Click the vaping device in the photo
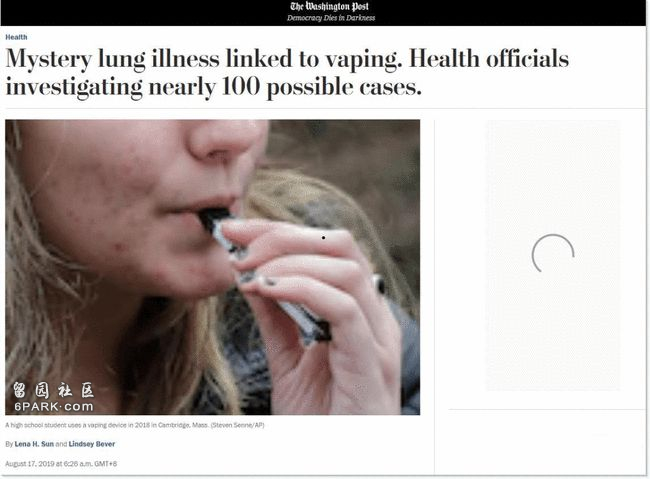This screenshot has height=479, width=650. point(265,276)
